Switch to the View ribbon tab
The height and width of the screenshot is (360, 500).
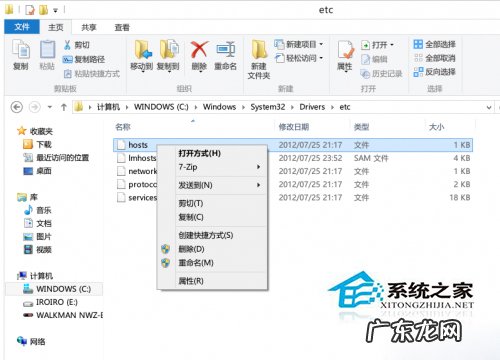click(x=122, y=27)
